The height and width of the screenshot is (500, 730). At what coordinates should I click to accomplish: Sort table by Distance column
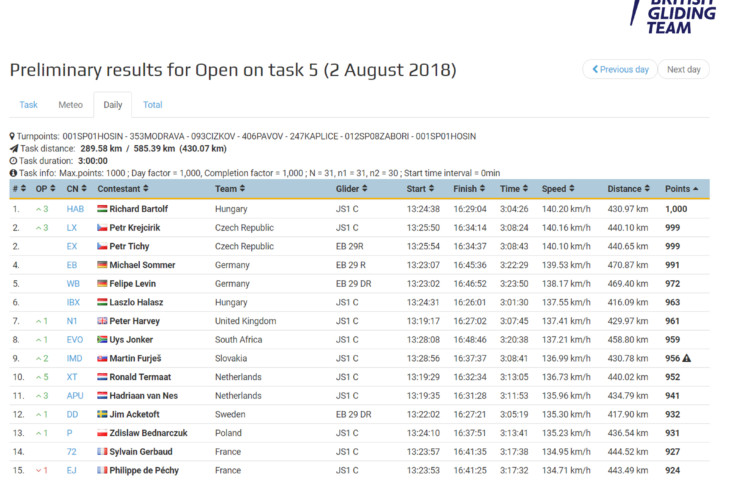624,188
